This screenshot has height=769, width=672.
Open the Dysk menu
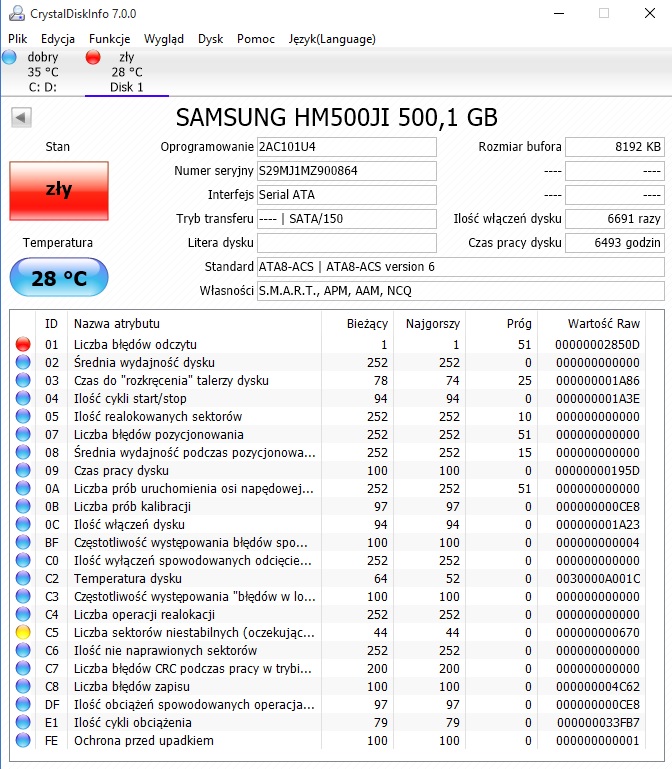point(210,39)
